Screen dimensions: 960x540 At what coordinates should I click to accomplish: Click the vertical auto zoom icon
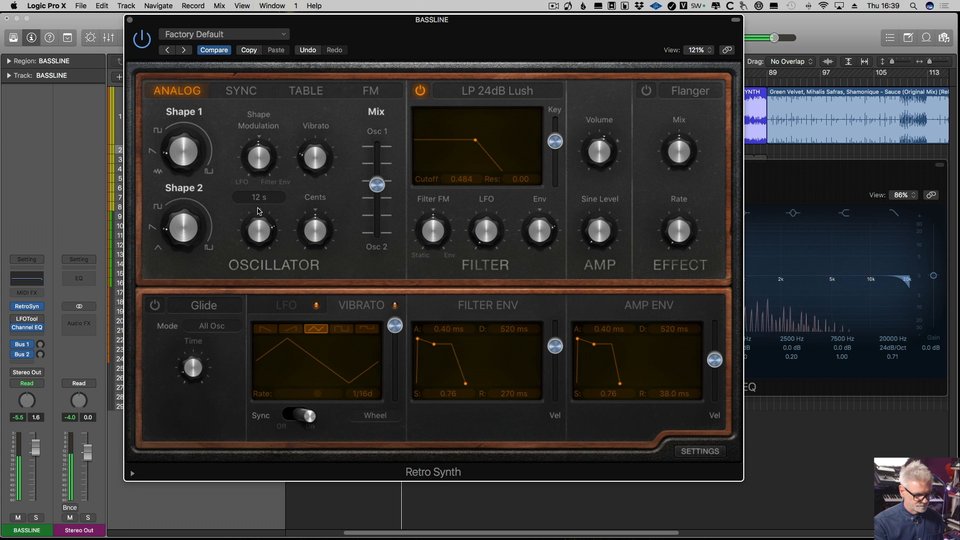pos(848,61)
